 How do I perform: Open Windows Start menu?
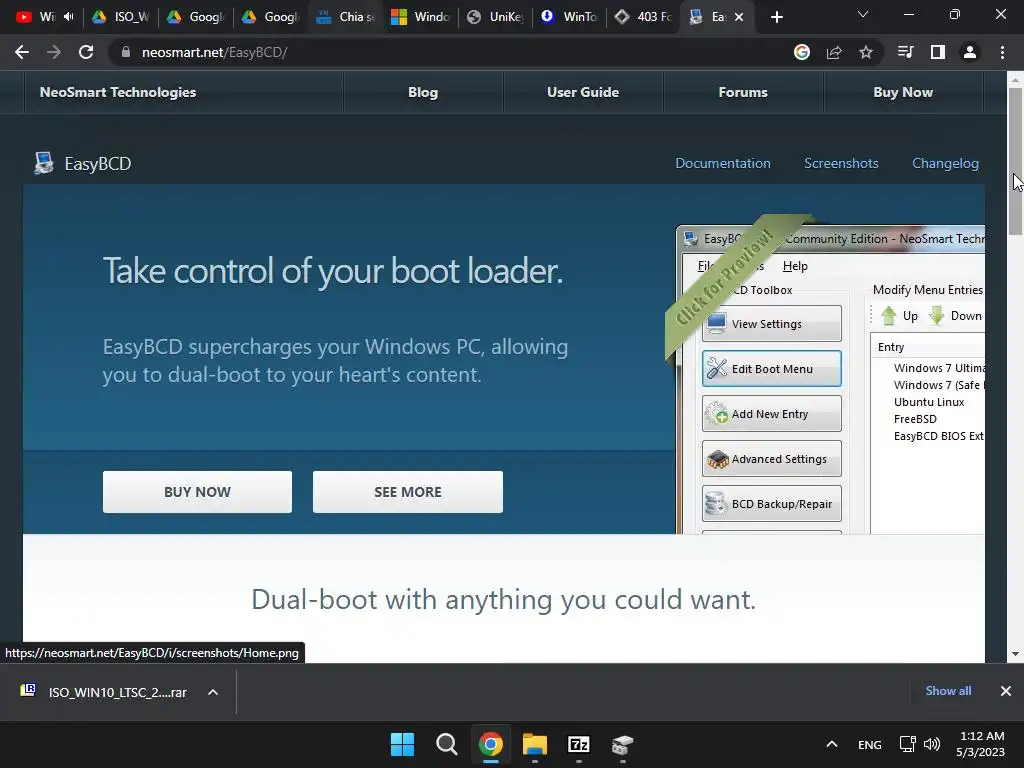(402, 744)
